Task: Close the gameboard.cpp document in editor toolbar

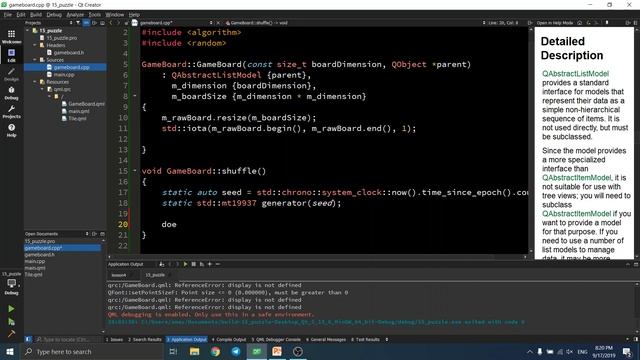Action: tap(218, 23)
